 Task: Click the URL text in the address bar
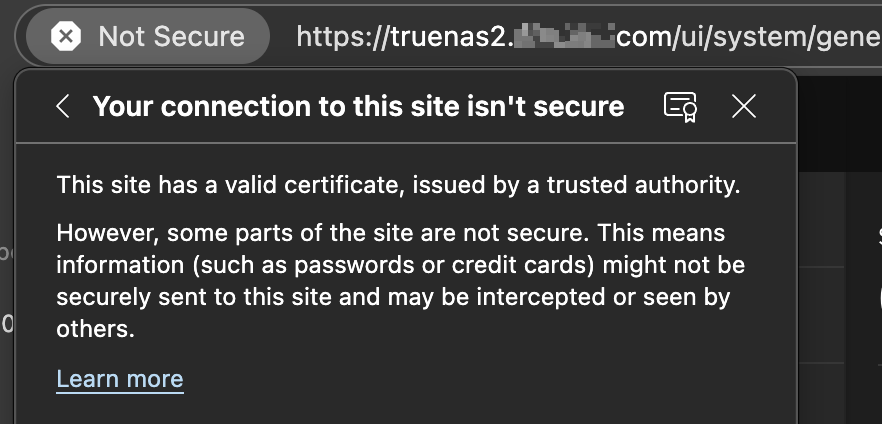(x=588, y=37)
